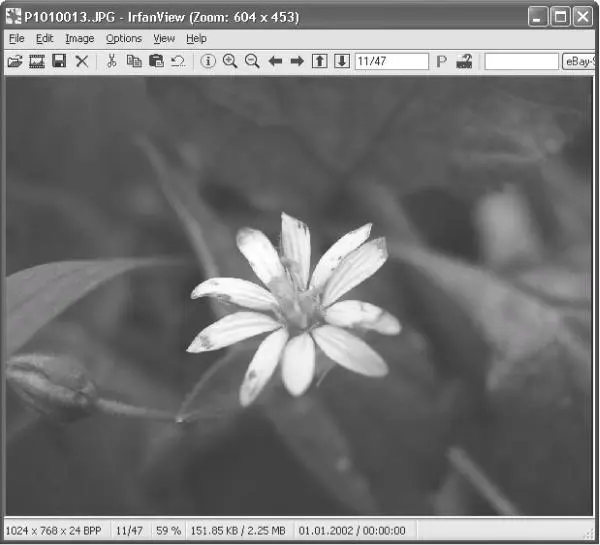The image size is (600, 545).
Task: Click the eBay toolbar button
Action: pos(579,62)
